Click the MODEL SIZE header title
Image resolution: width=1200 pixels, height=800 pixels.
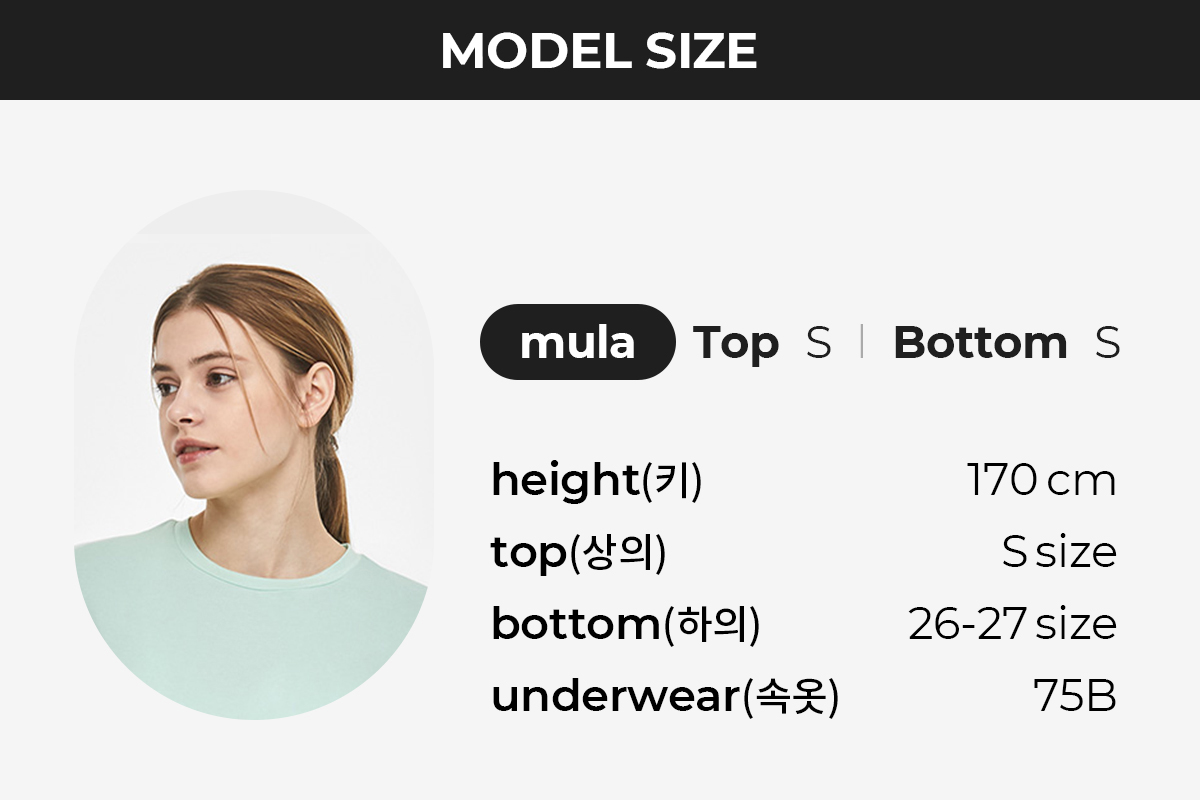[x=599, y=50]
